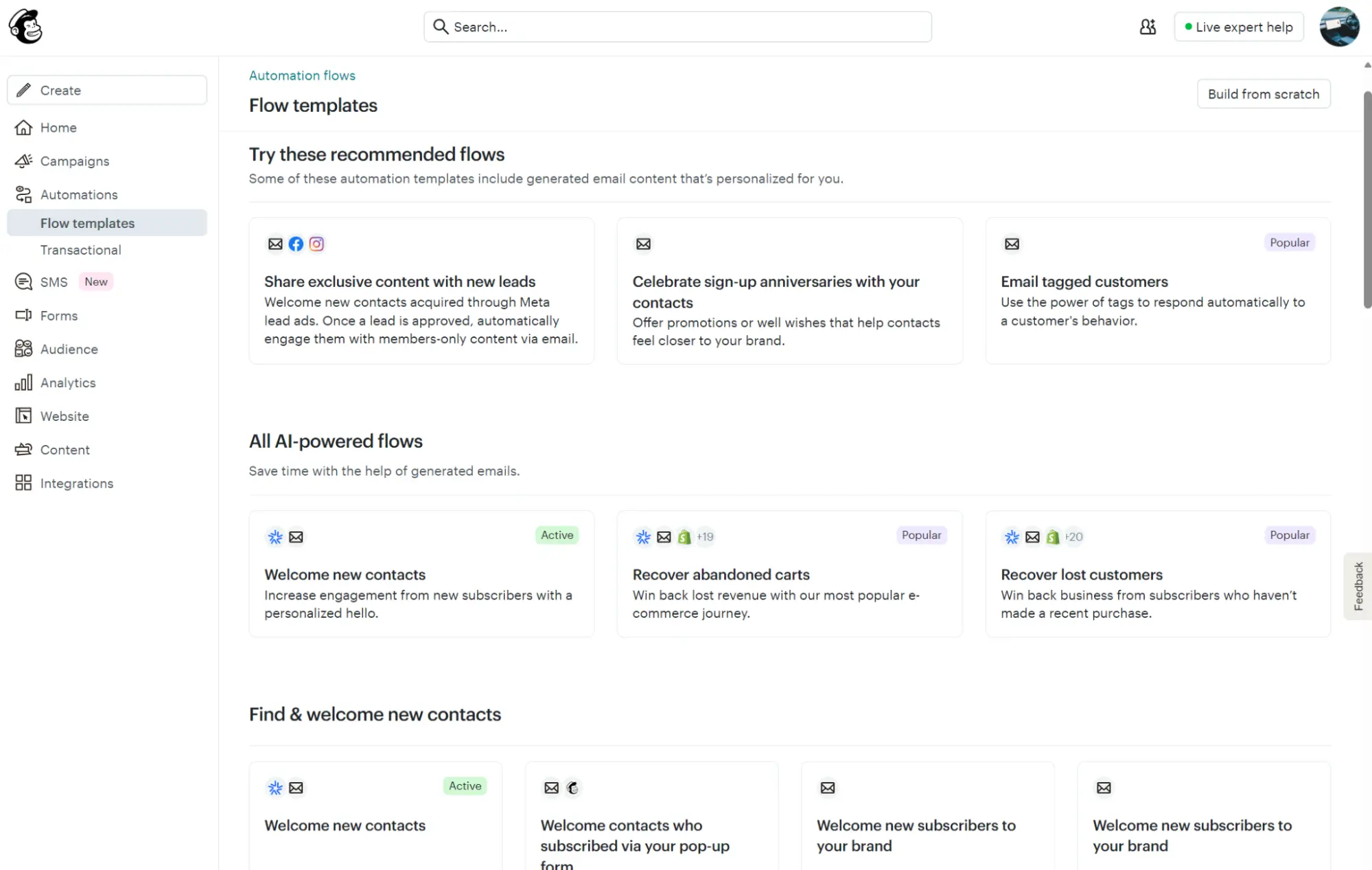1372x870 pixels.
Task: Click Instagram icon on new leads card
Action: tap(316, 244)
